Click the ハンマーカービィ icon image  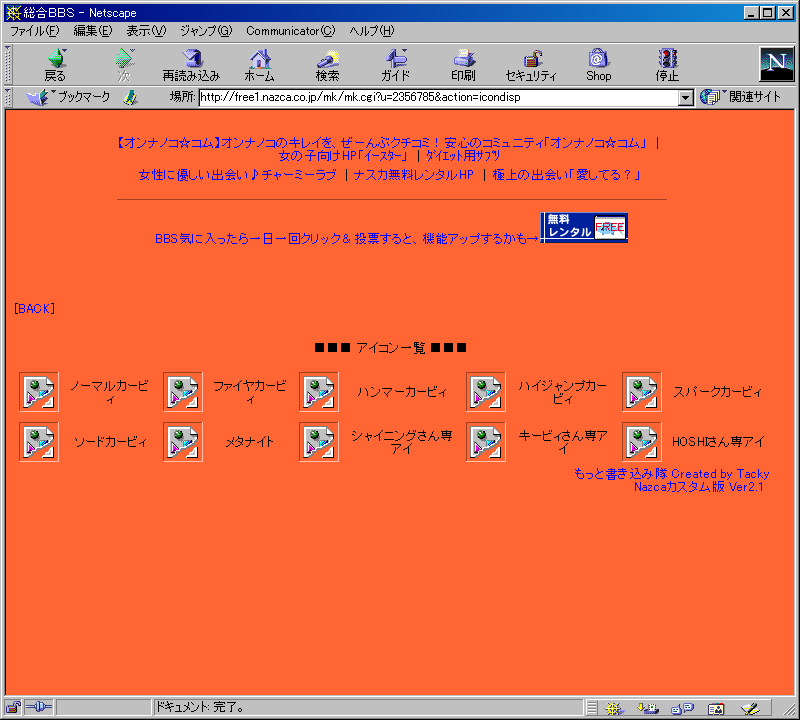[319, 392]
